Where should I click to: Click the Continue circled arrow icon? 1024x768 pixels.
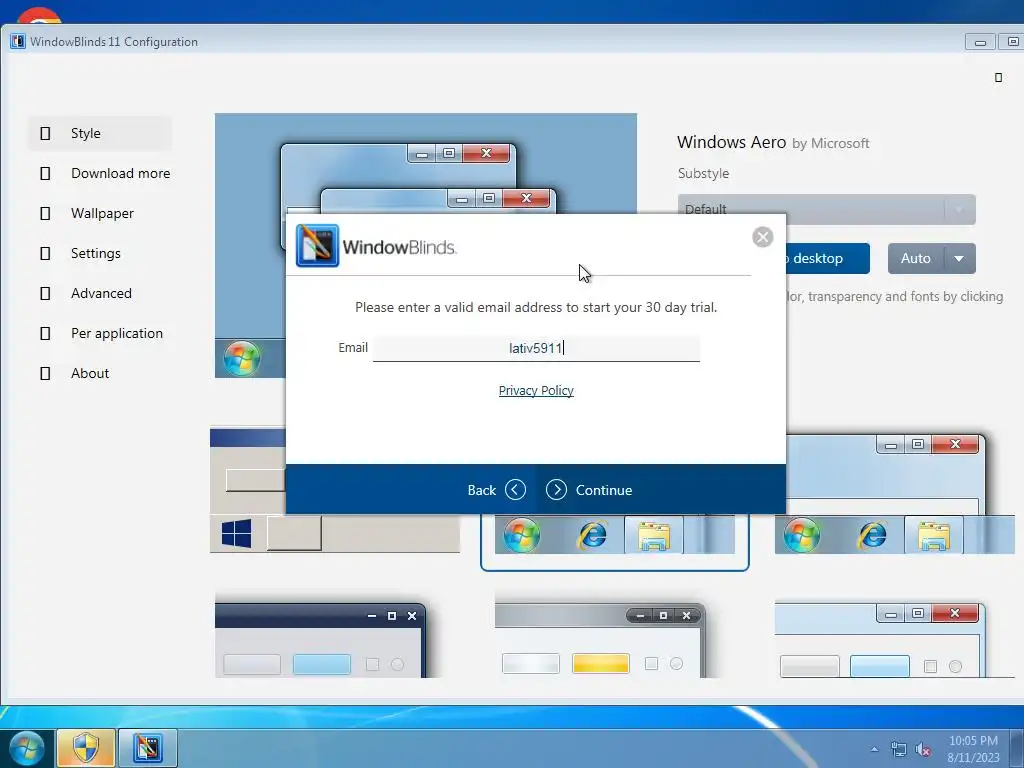pyautogui.click(x=556, y=489)
